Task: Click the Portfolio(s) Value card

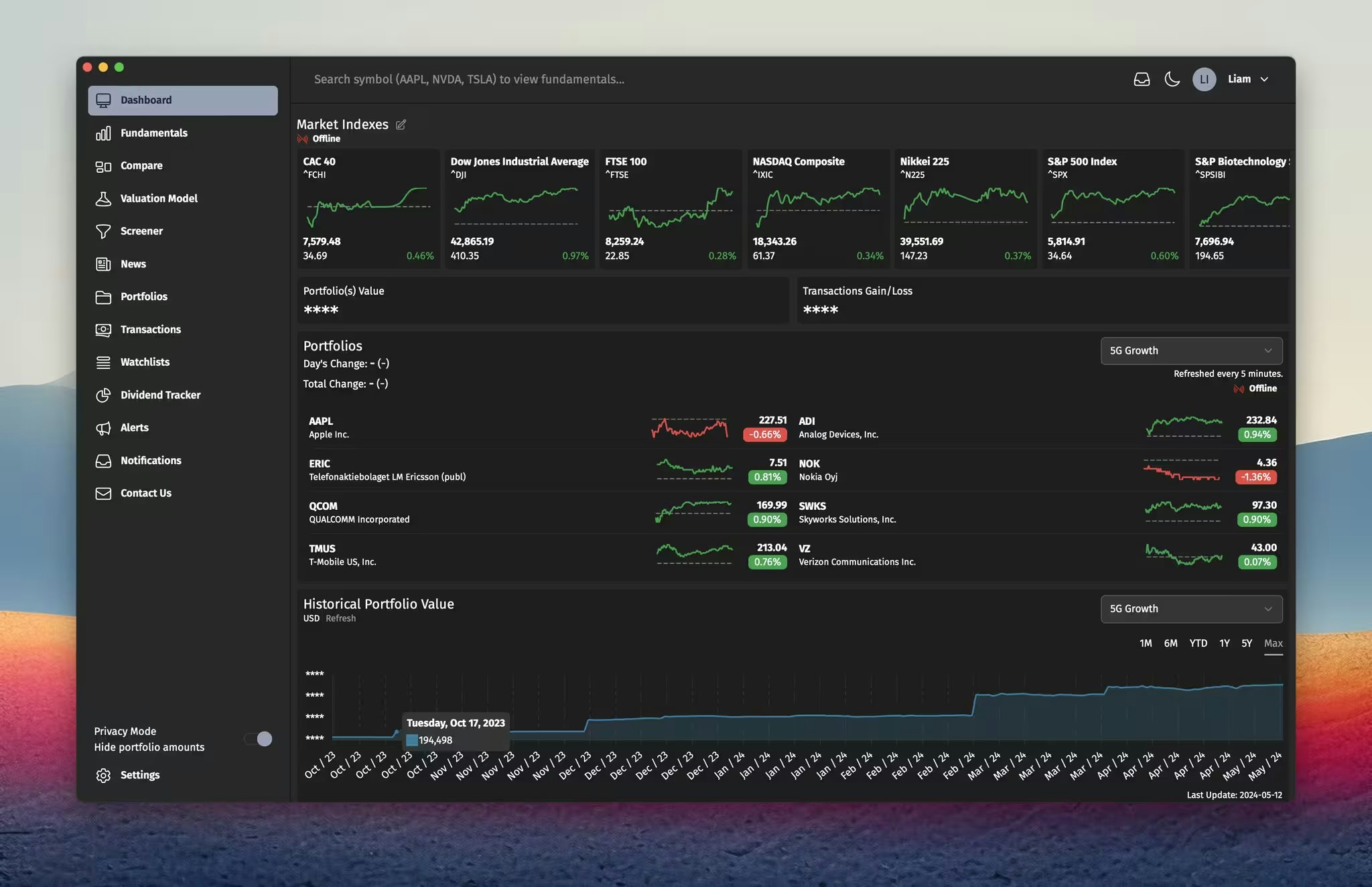Action: click(x=543, y=301)
